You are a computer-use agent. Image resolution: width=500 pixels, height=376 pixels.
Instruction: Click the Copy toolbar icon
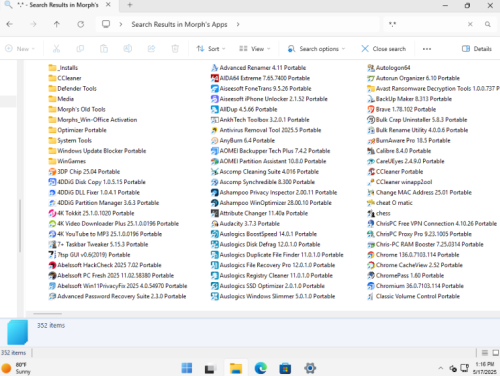[80, 49]
